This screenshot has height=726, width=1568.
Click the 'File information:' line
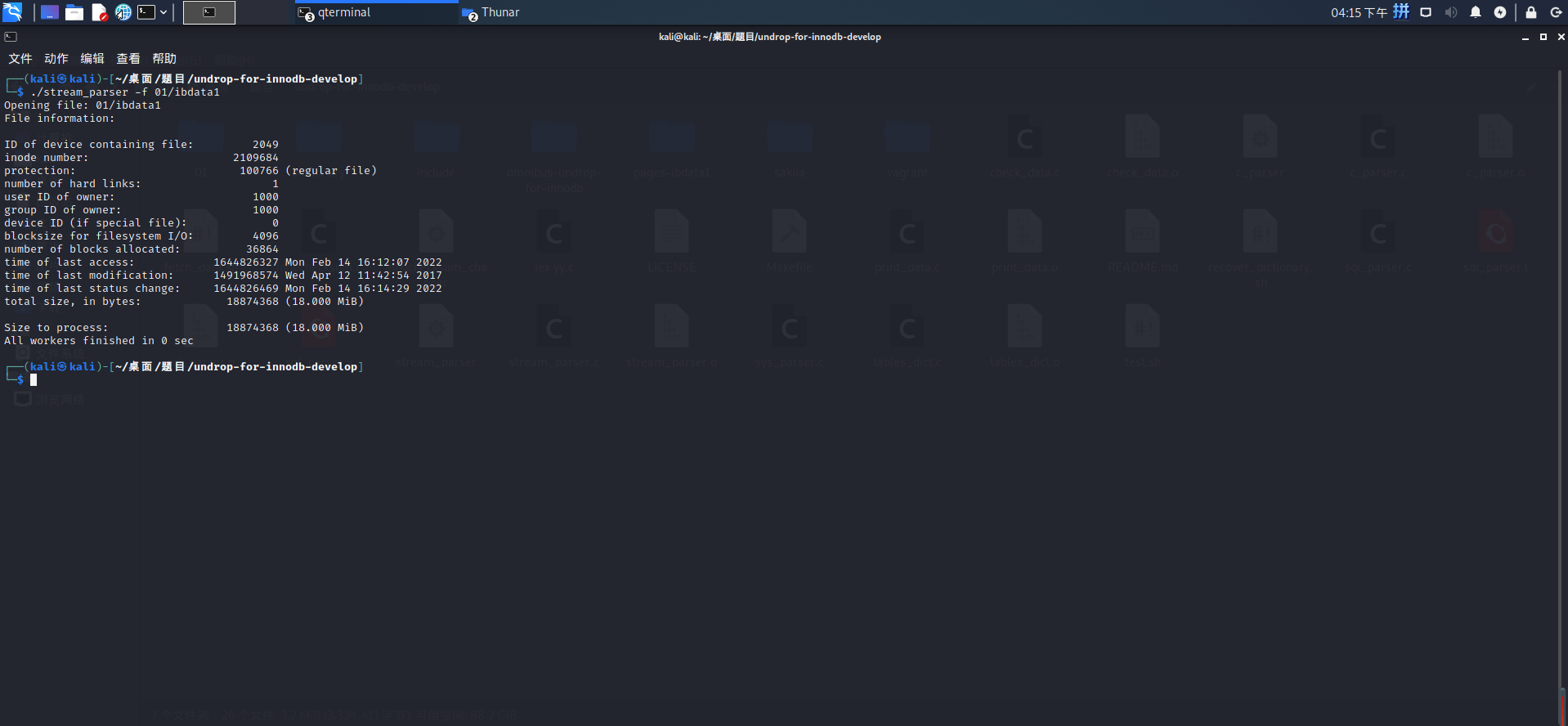tap(60, 119)
